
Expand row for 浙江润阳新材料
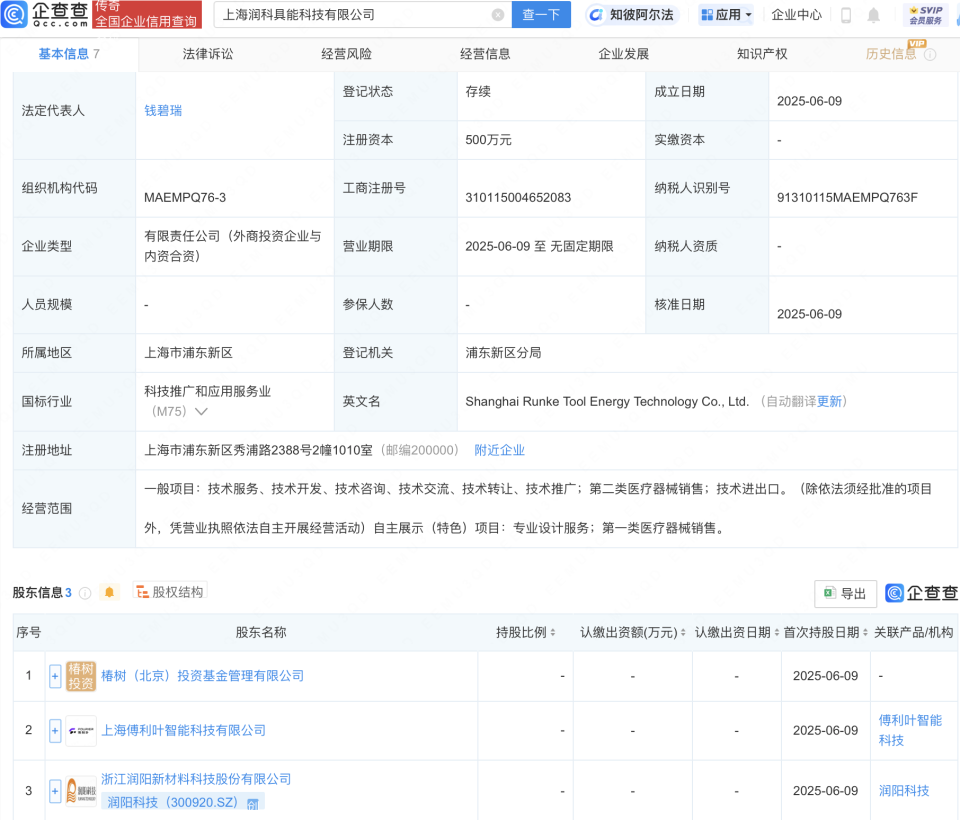55,791
